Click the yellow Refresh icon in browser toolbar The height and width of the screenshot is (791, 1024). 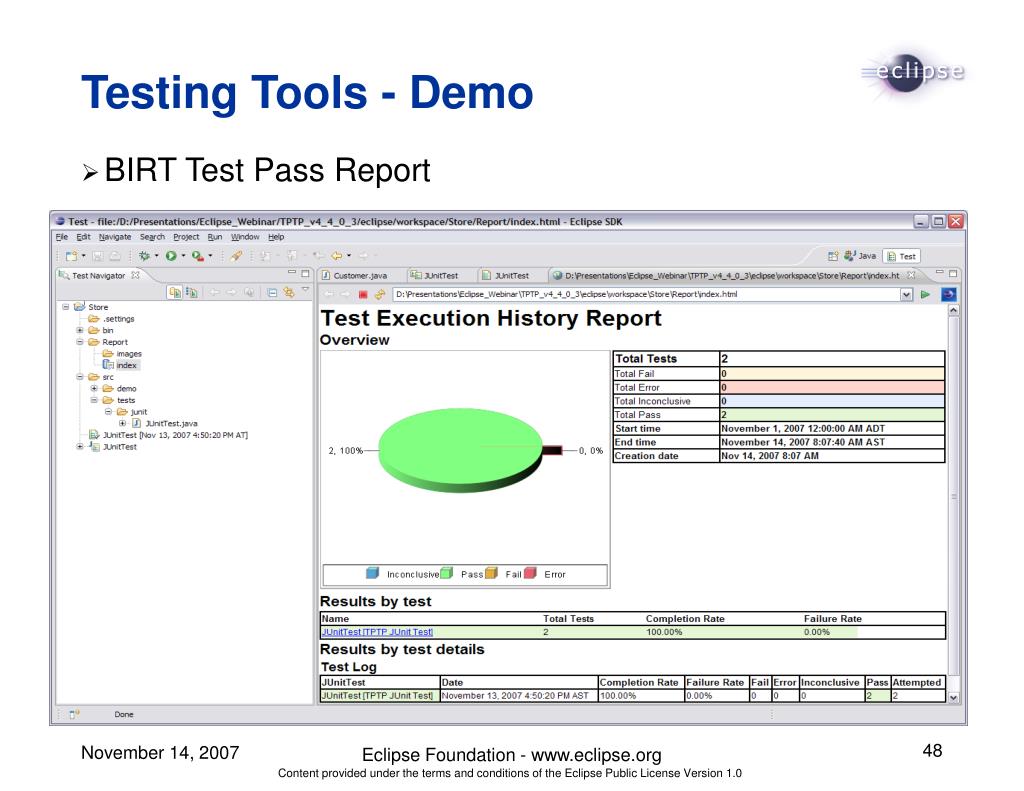coord(379,295)
